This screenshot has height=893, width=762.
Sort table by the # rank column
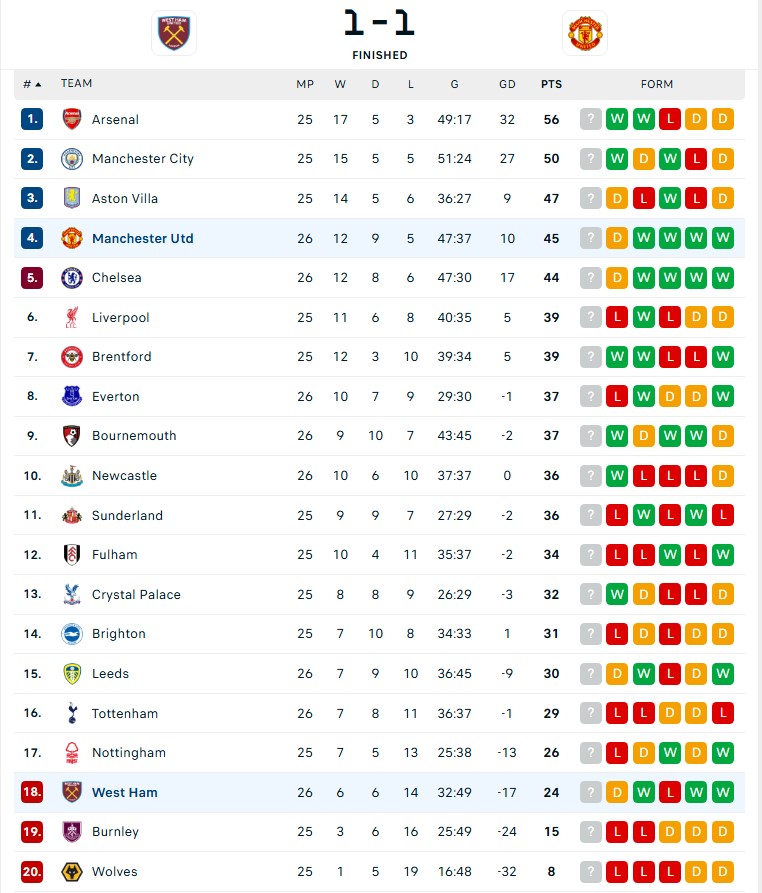click(32, 84)
